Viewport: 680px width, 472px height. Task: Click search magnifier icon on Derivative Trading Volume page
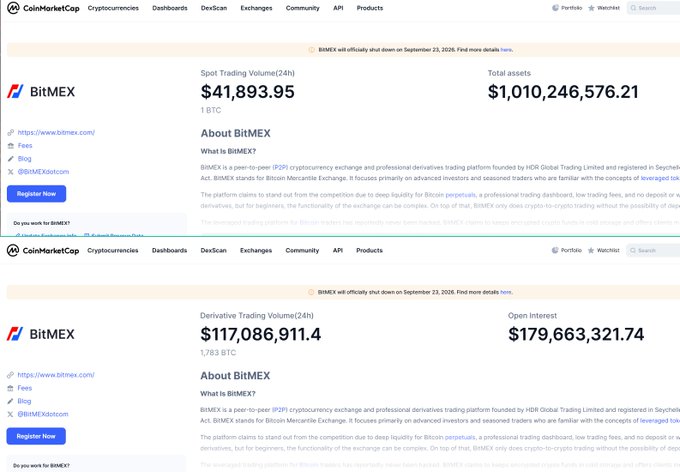[633, 250]
